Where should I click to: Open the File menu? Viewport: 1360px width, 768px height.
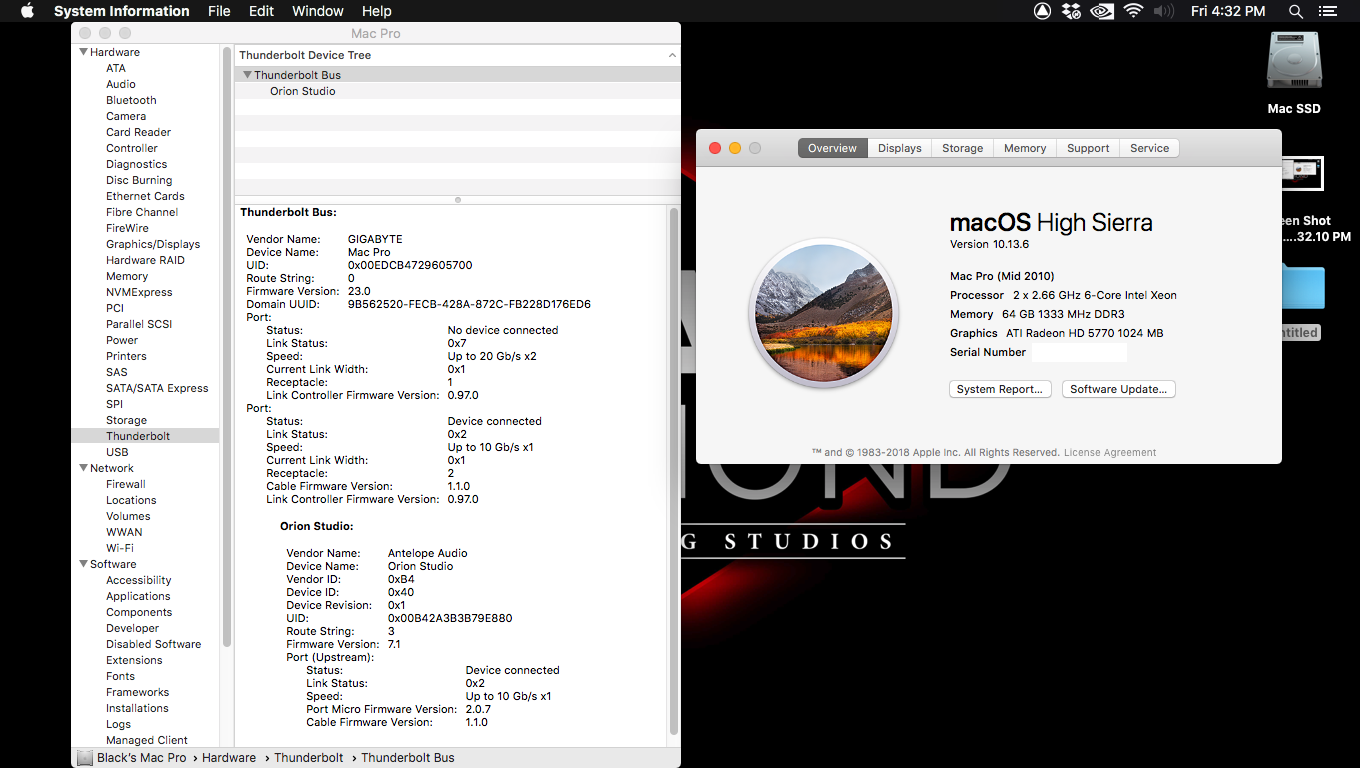click(x=219, y=11)
